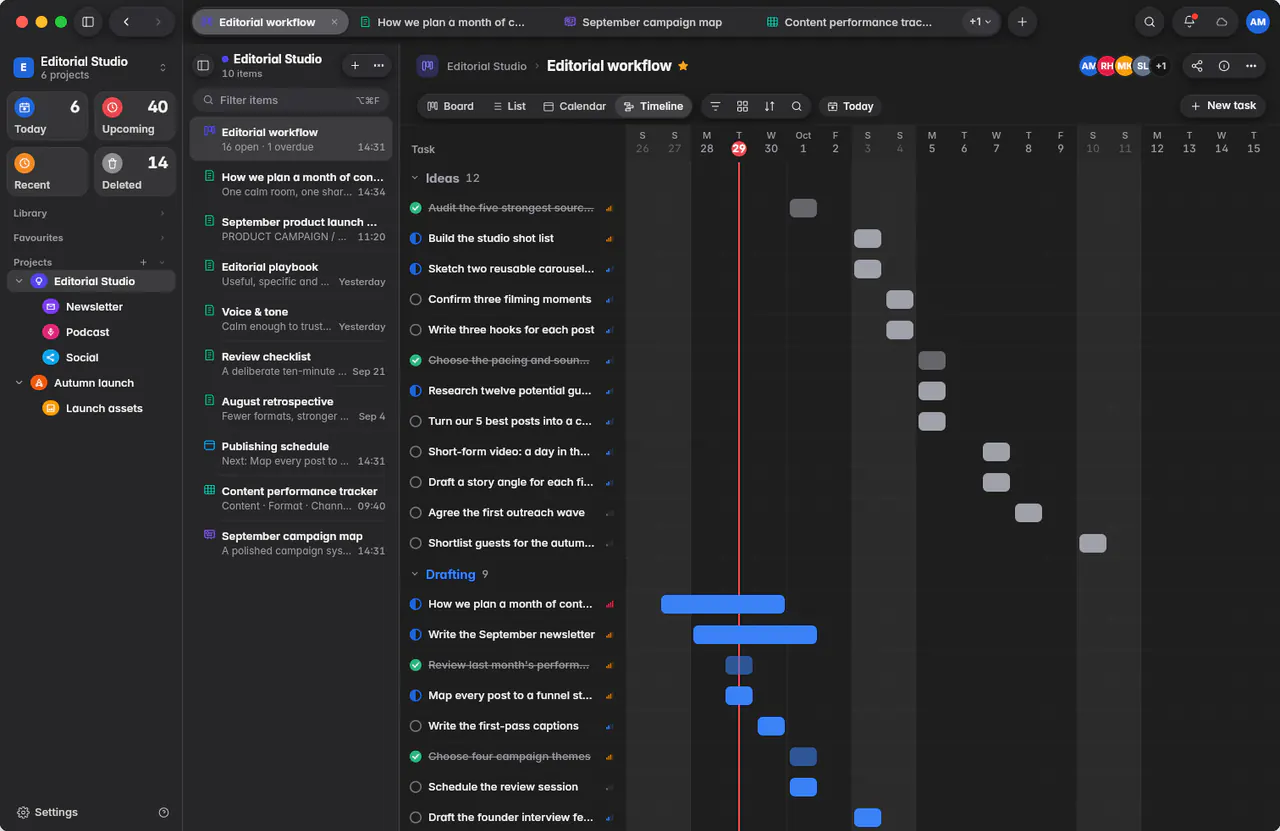Viewport: 1280px width, 831px height.
Task: Star or unstar Editorial workflow
Action: tap(683, 66)
